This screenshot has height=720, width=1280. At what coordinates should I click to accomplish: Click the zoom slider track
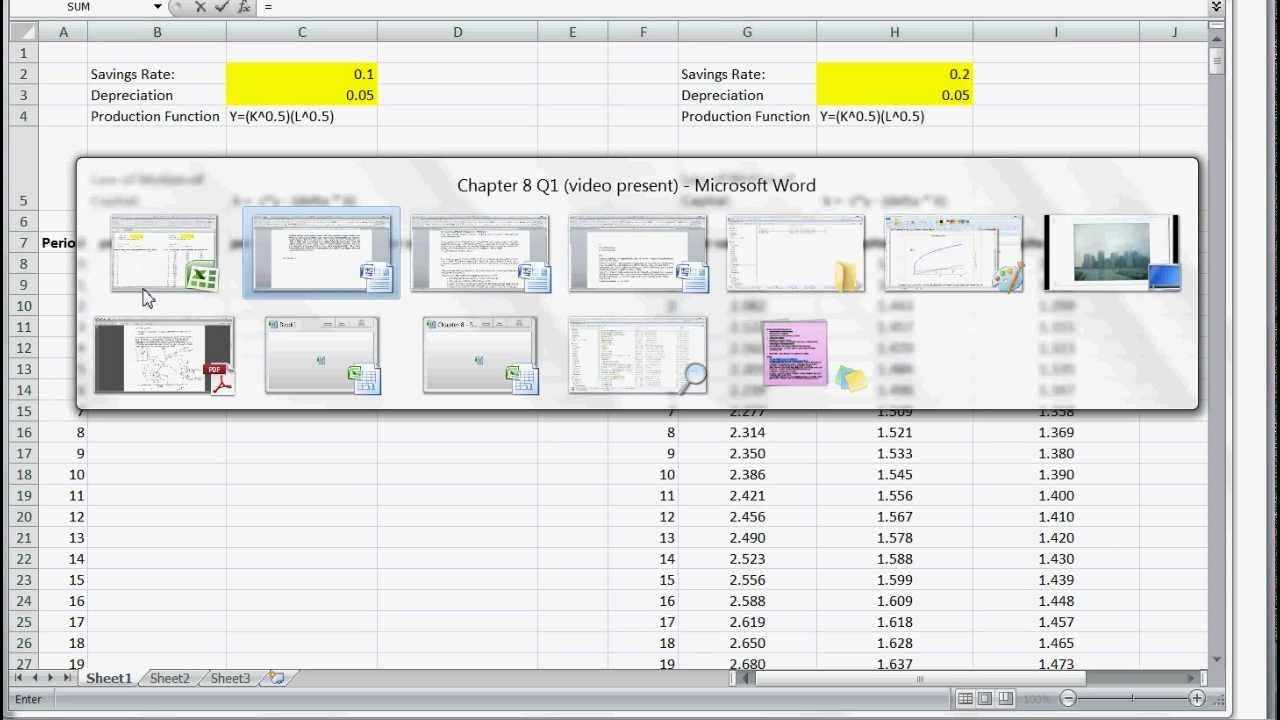click(1132, 699)
